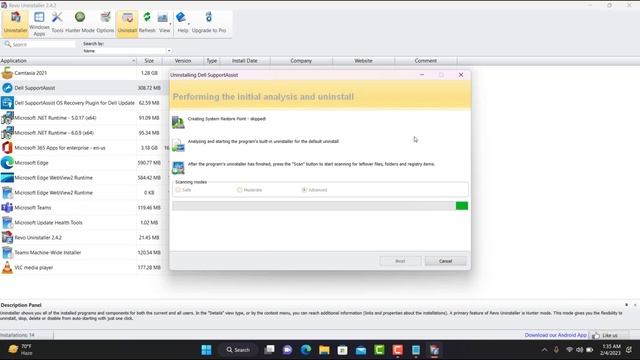Select the Dell SupportAssist row icon
Image resolution: width=640 pixels, height=360 pixels.
7,88
